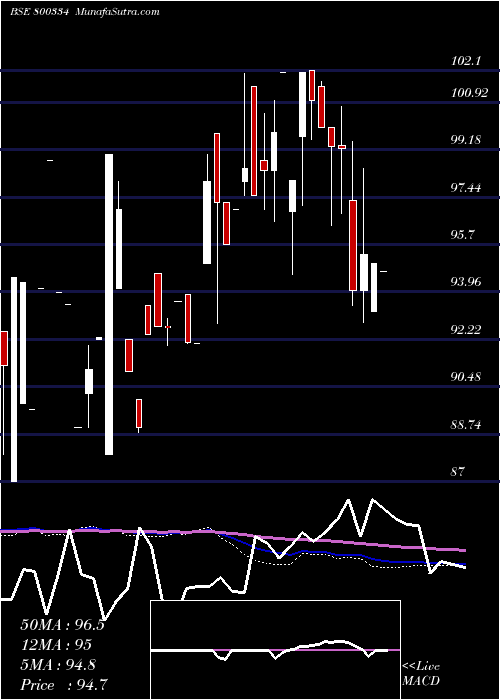Click the 5MA : 94.8 readout

(x=58, y=665)
